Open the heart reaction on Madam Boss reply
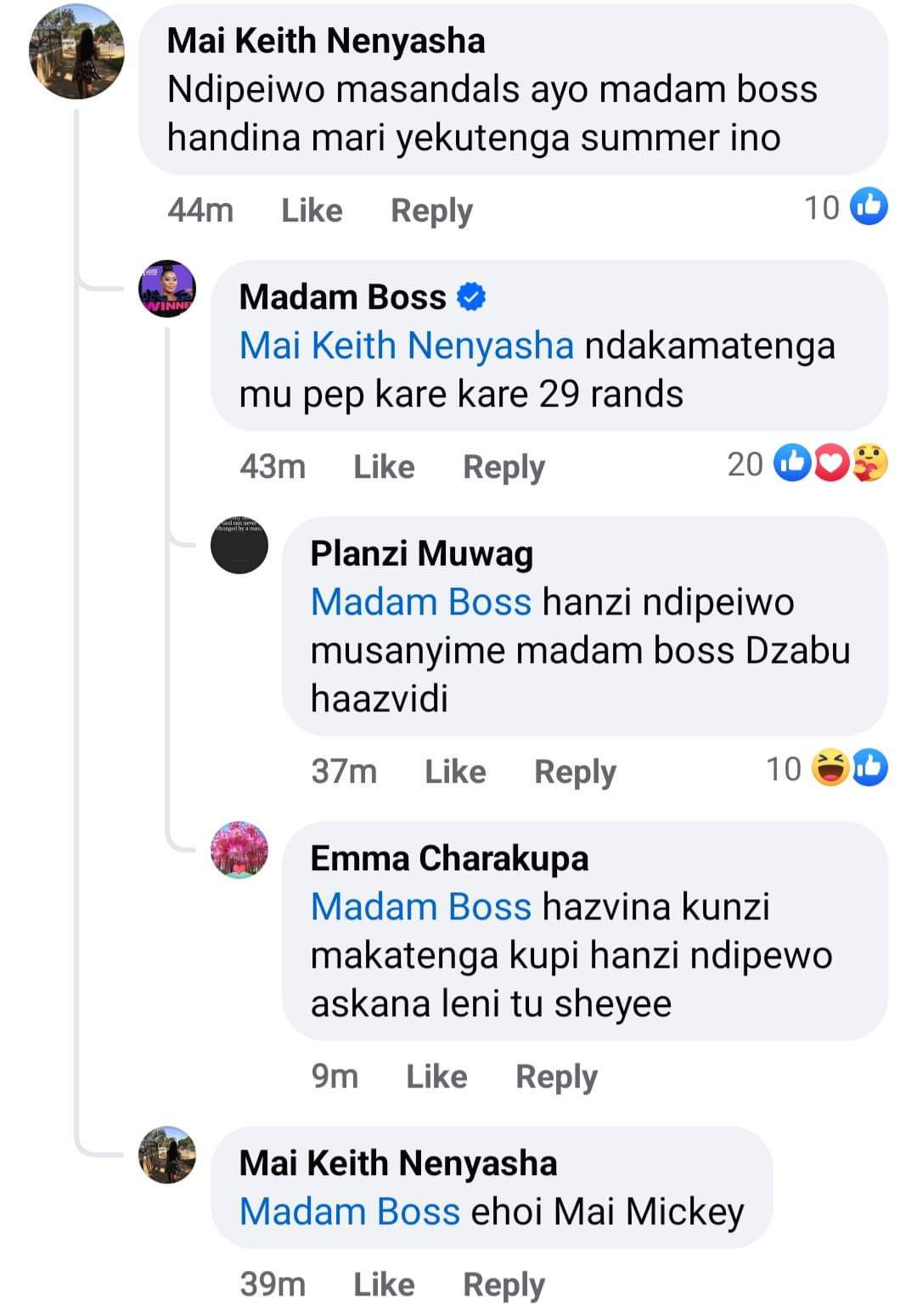 (x=831, y=464)
